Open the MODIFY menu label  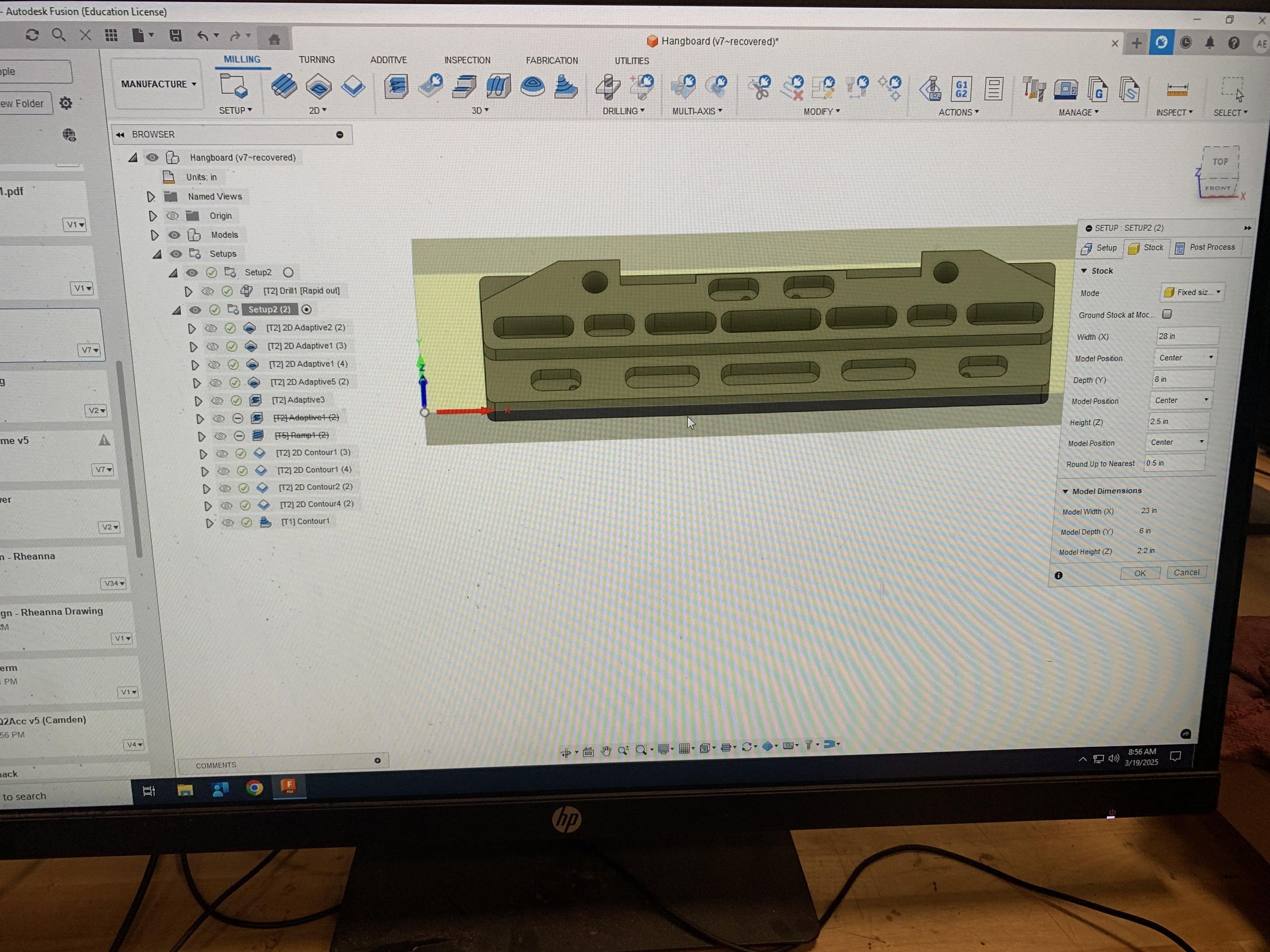click(822, 111)
